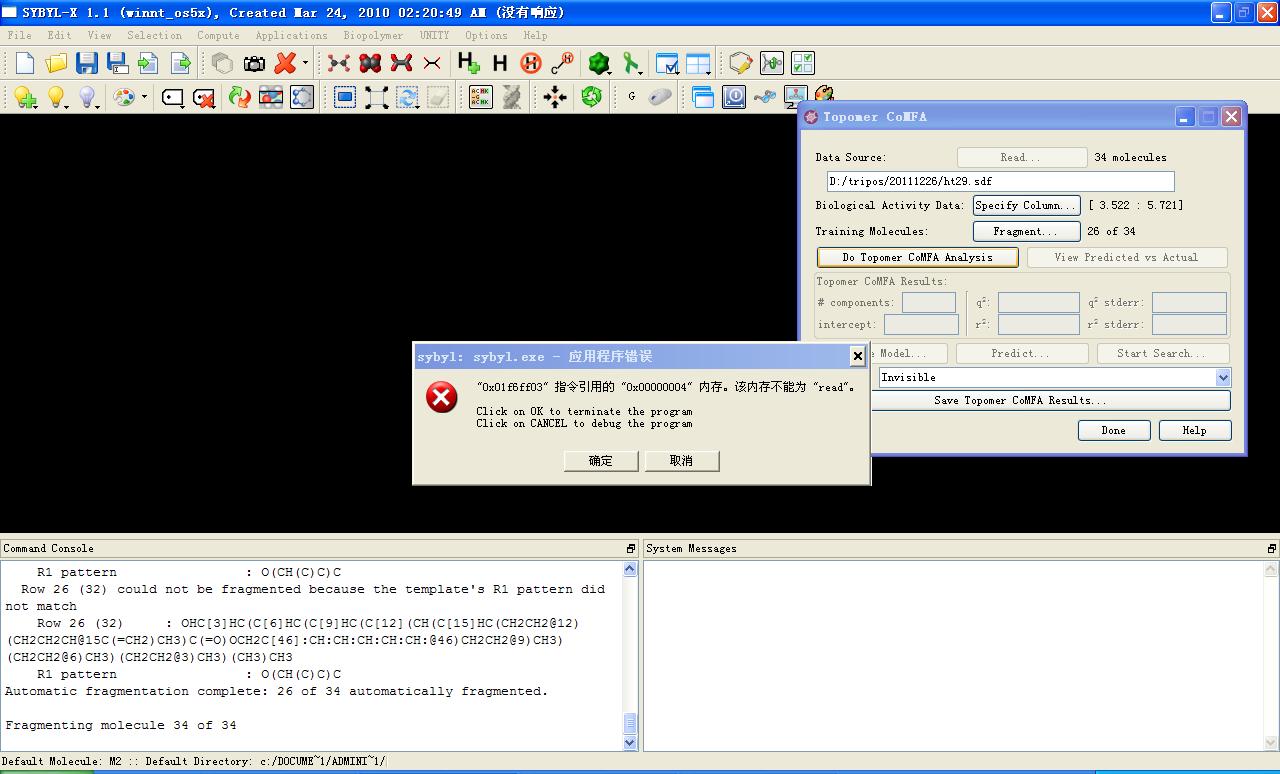The height and width of the screenshot is (774, 1280).
Task: Click the plain black H hydrogen icon
Action: (x=500, y=63)
